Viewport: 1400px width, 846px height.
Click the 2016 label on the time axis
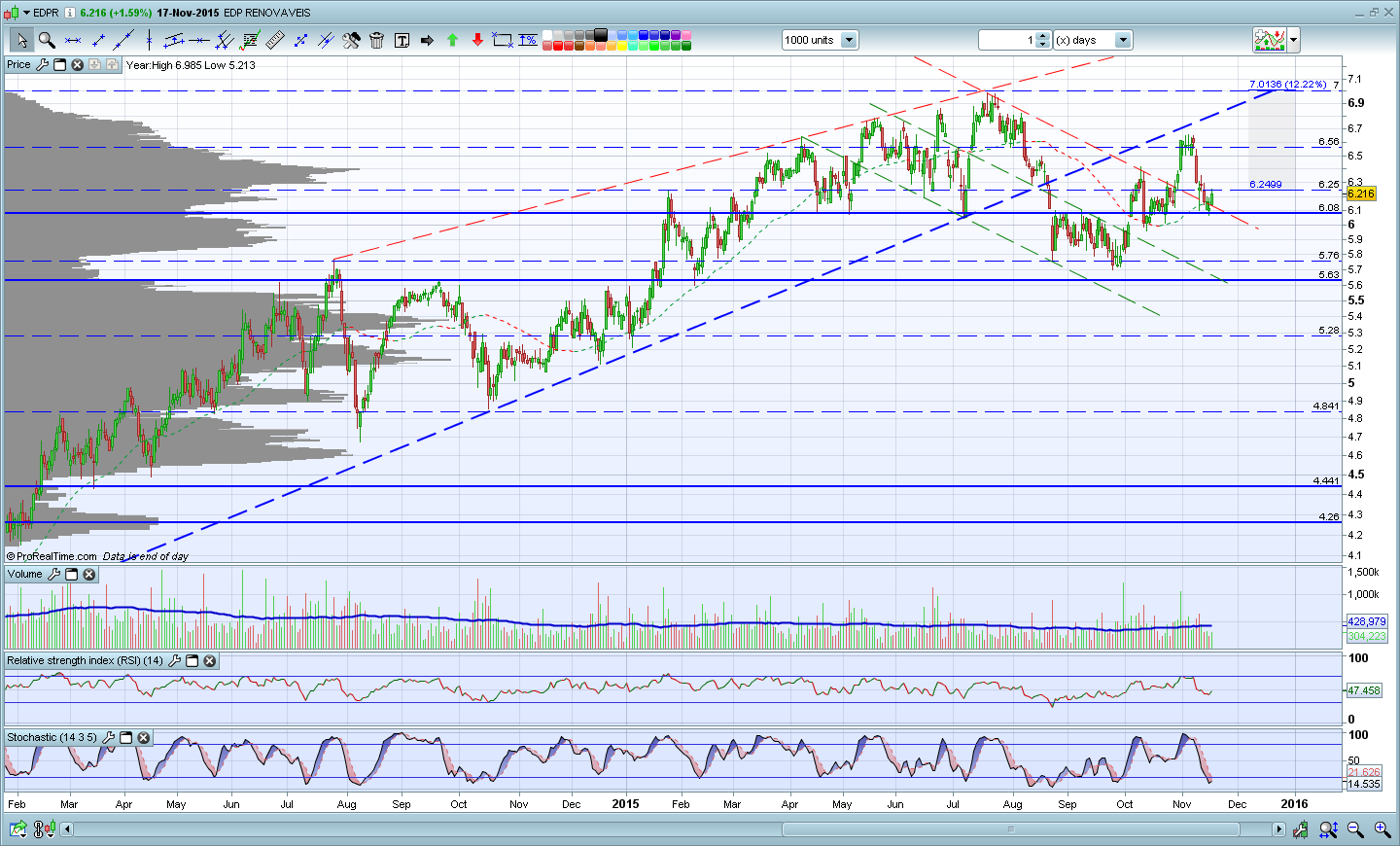tap(1294, 804)
